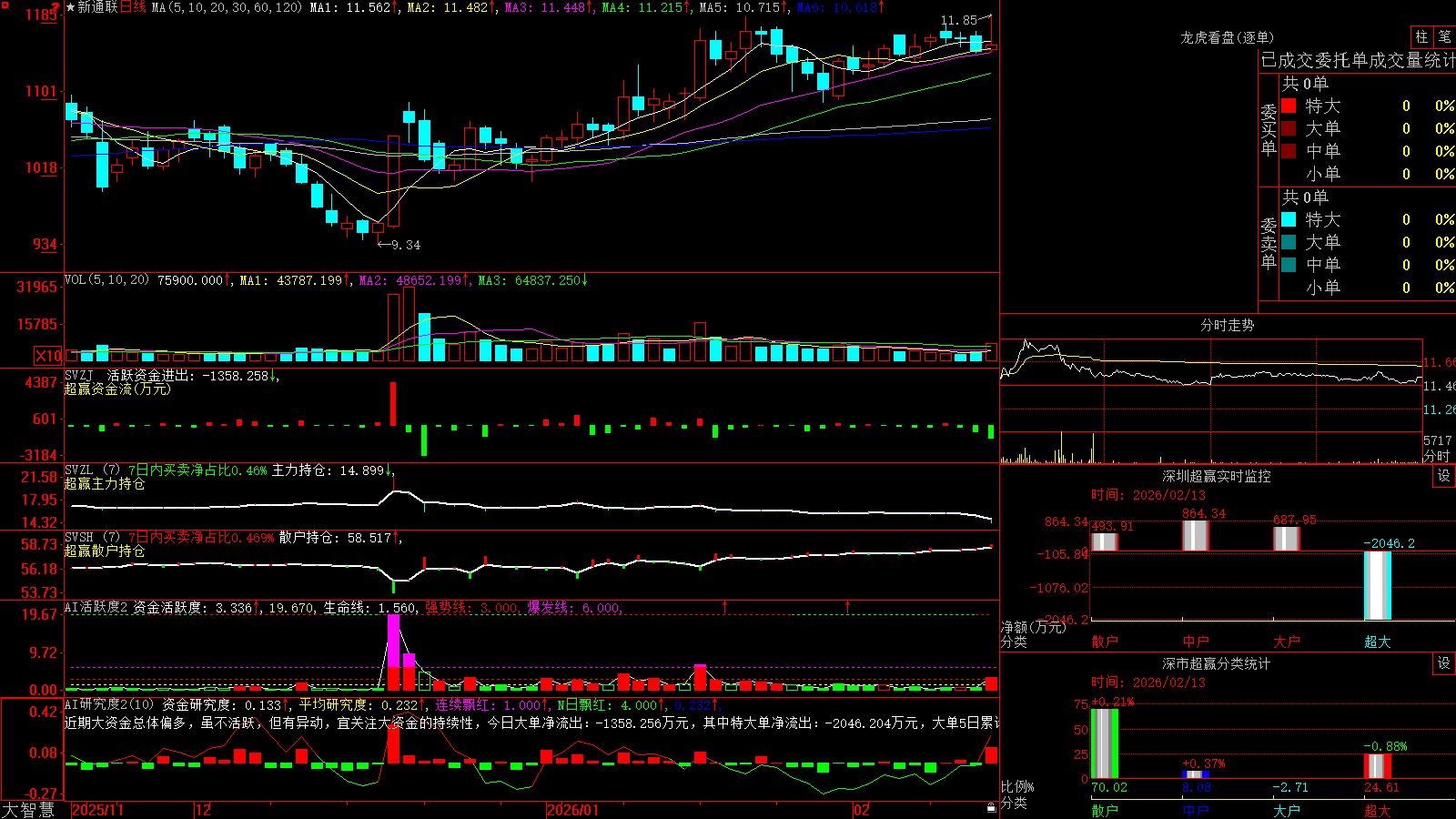The width and height of the screenshot is (1456, 819).
Task: Click the 1185 price axis label
Action: [41, 15]
